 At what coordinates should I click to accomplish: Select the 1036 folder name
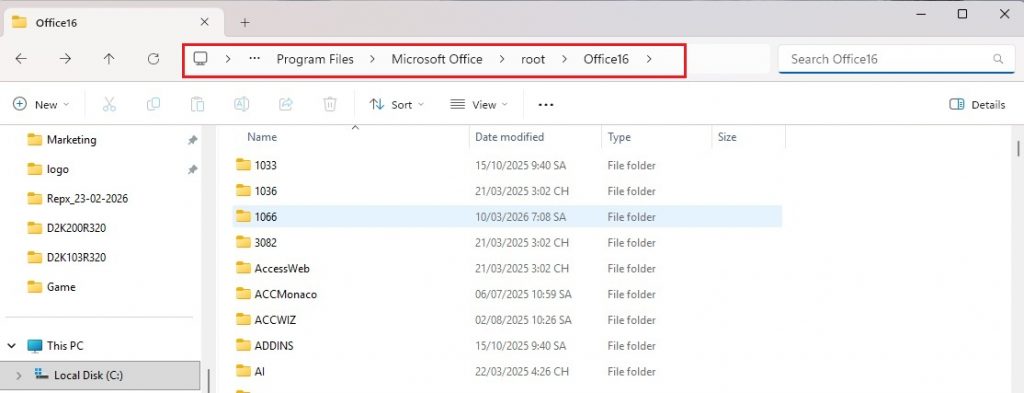pos(266,191)
